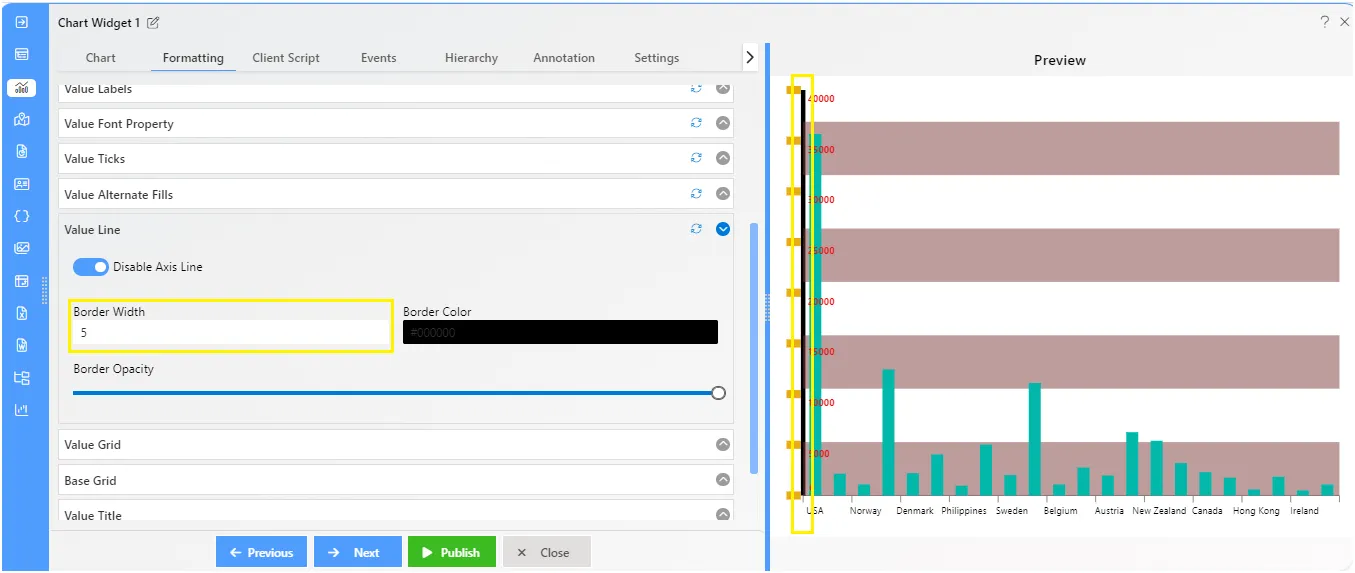Image resolution: width=1355 pixels, height=573 pixels.
Task: Click the Value Ticks section header
Action: tap(396, 158)
